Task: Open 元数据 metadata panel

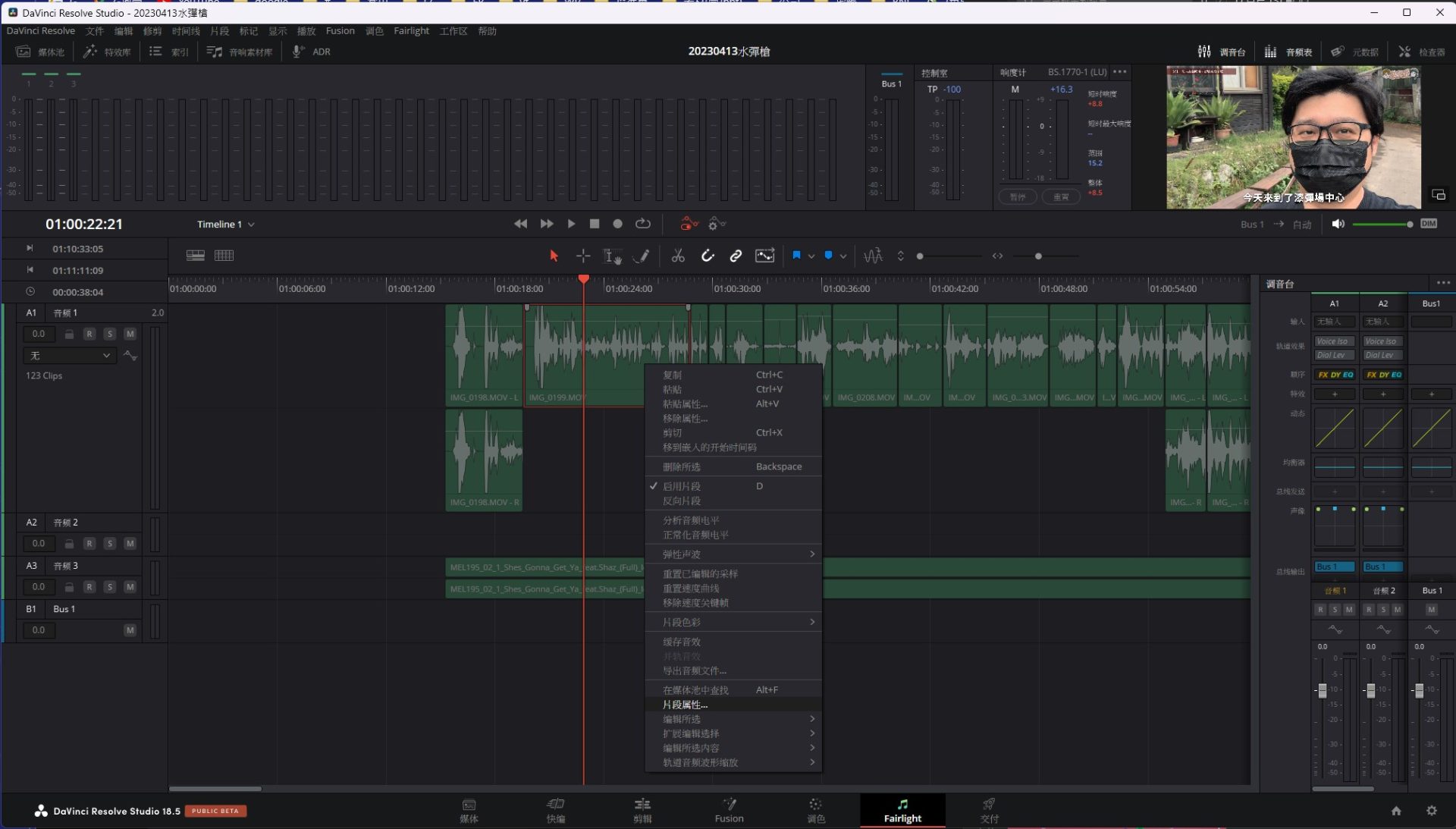Action: click(x=1354, y=52)
